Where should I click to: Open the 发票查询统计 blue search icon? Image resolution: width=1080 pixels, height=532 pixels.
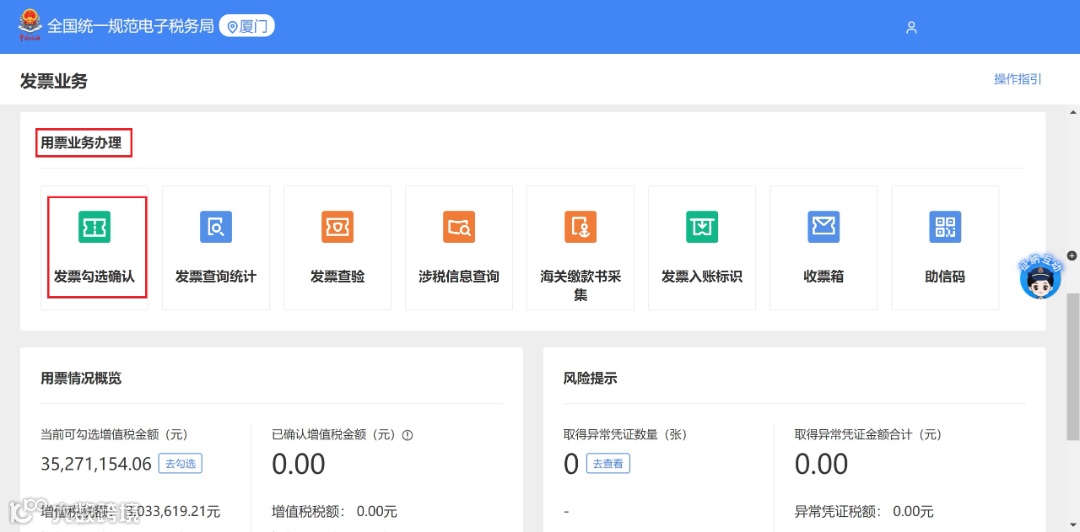point(216,227)
